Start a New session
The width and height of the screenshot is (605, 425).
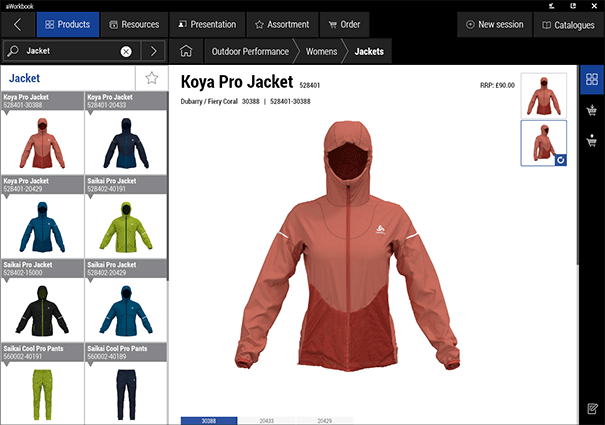[494, 24]
